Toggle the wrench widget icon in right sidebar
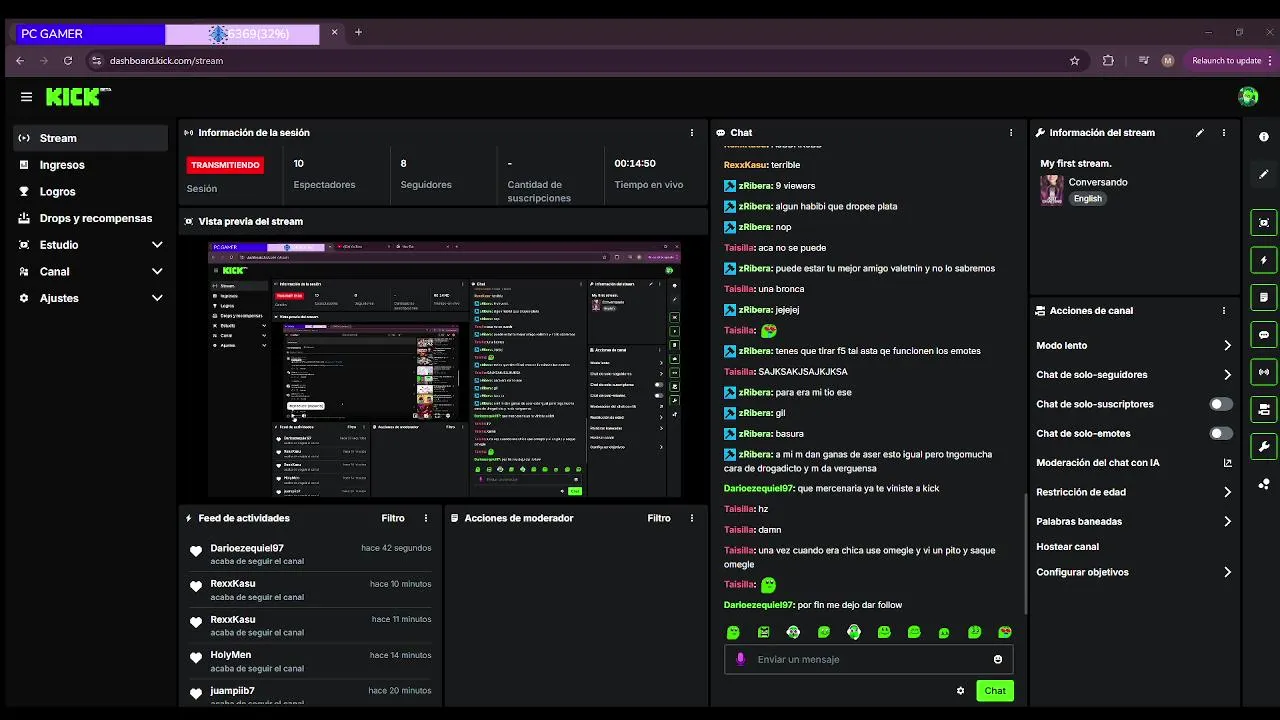 [x=1264, y=446]
